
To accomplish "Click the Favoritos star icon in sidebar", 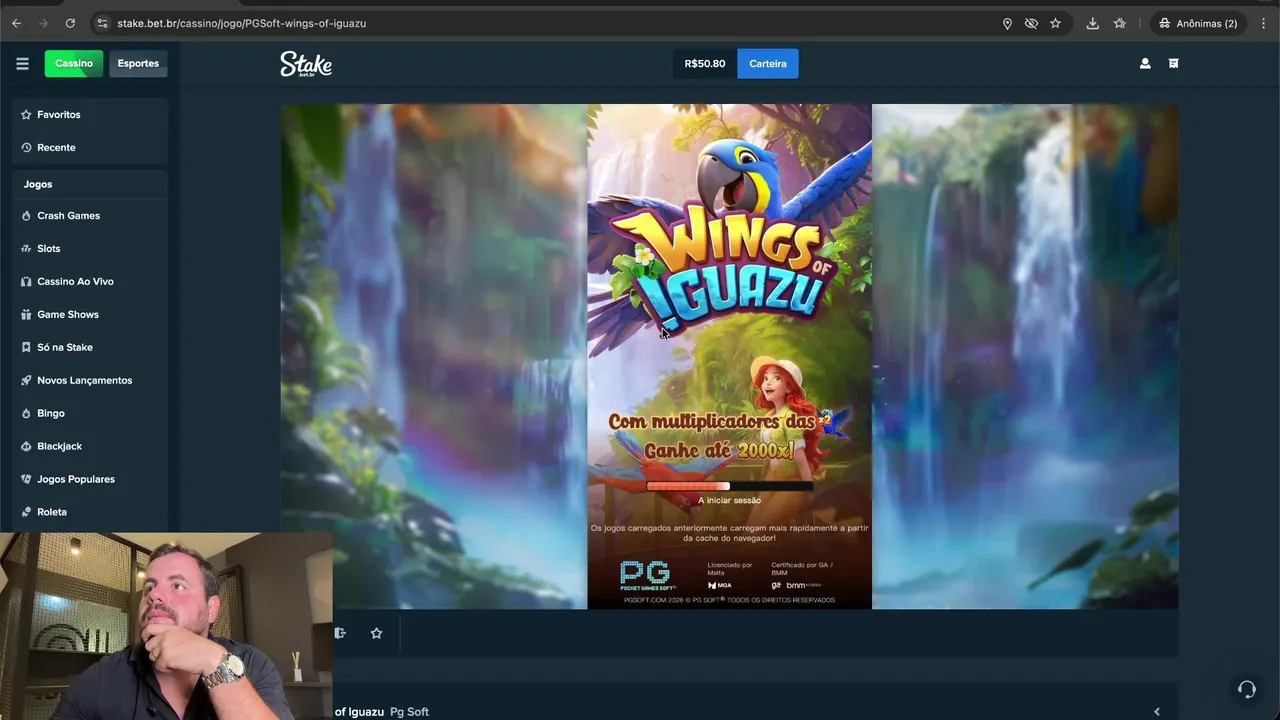I will pyautogui.click(x=27, y=115).
